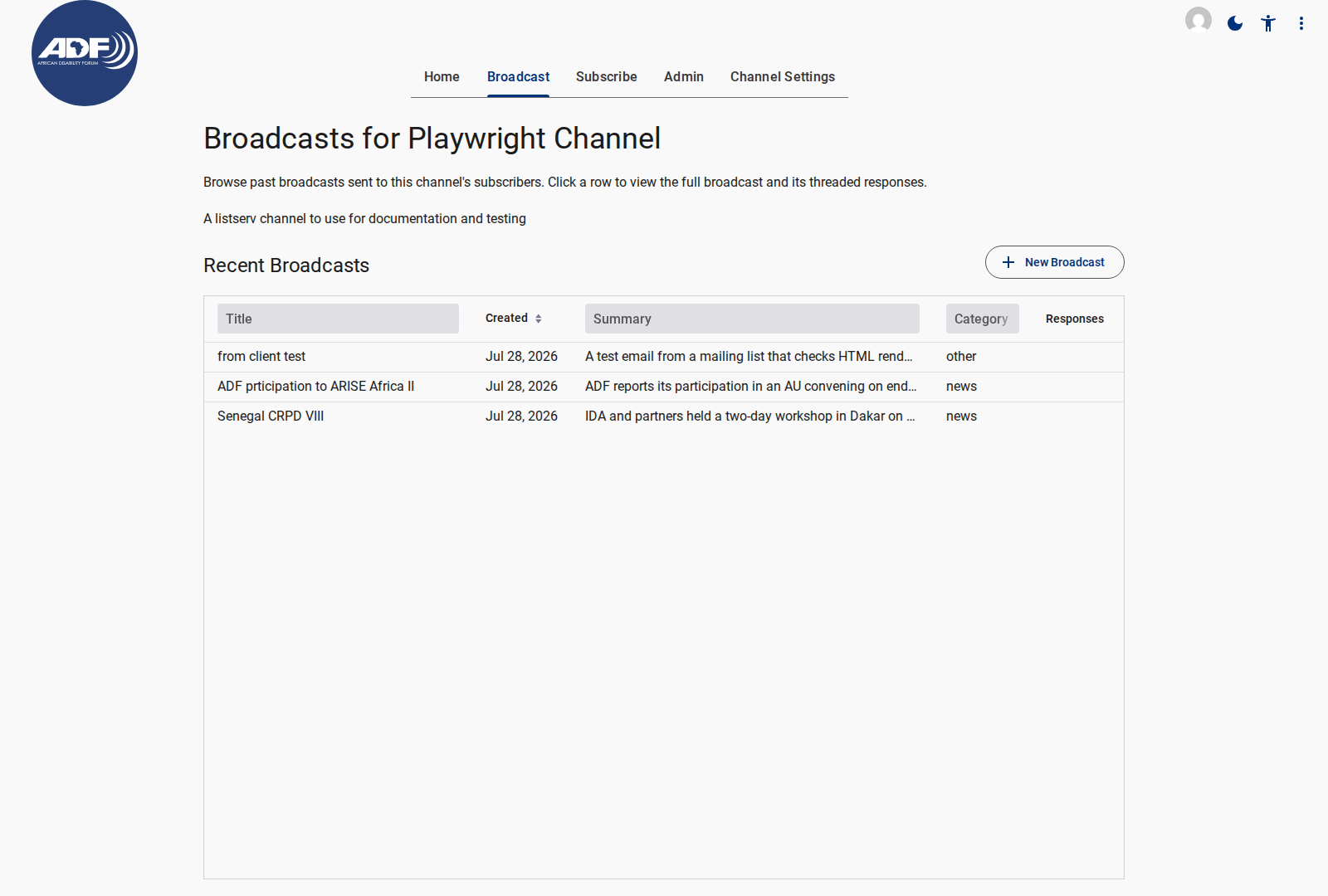Open the three-dot more menu
Image resolution: width=1328 pixels, height=896 pixels.
point(1301,23)
